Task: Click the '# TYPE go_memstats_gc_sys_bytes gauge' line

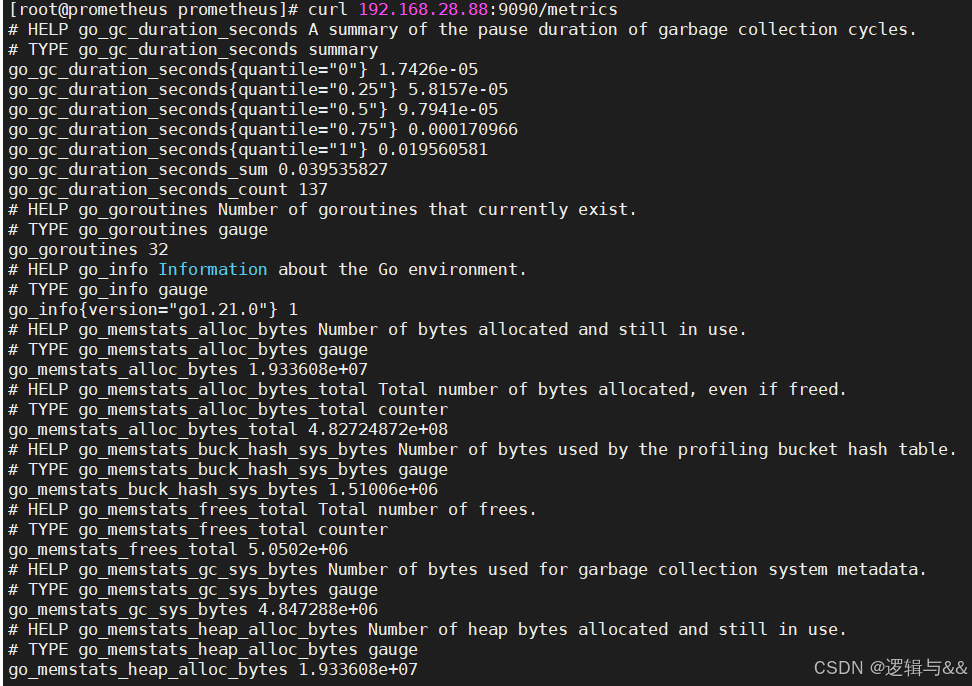Action: click(x=193, y=589)
